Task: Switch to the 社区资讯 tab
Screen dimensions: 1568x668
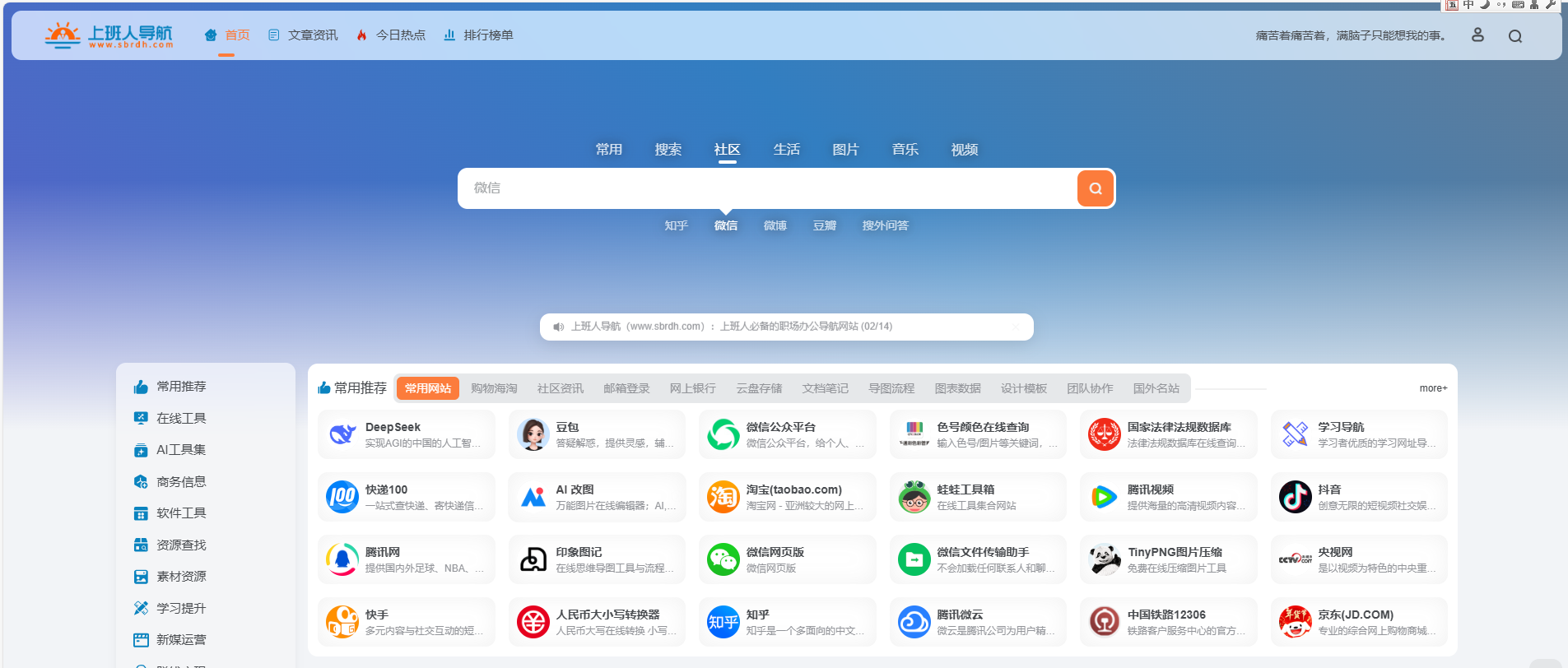Action: (x=561, y=388)
